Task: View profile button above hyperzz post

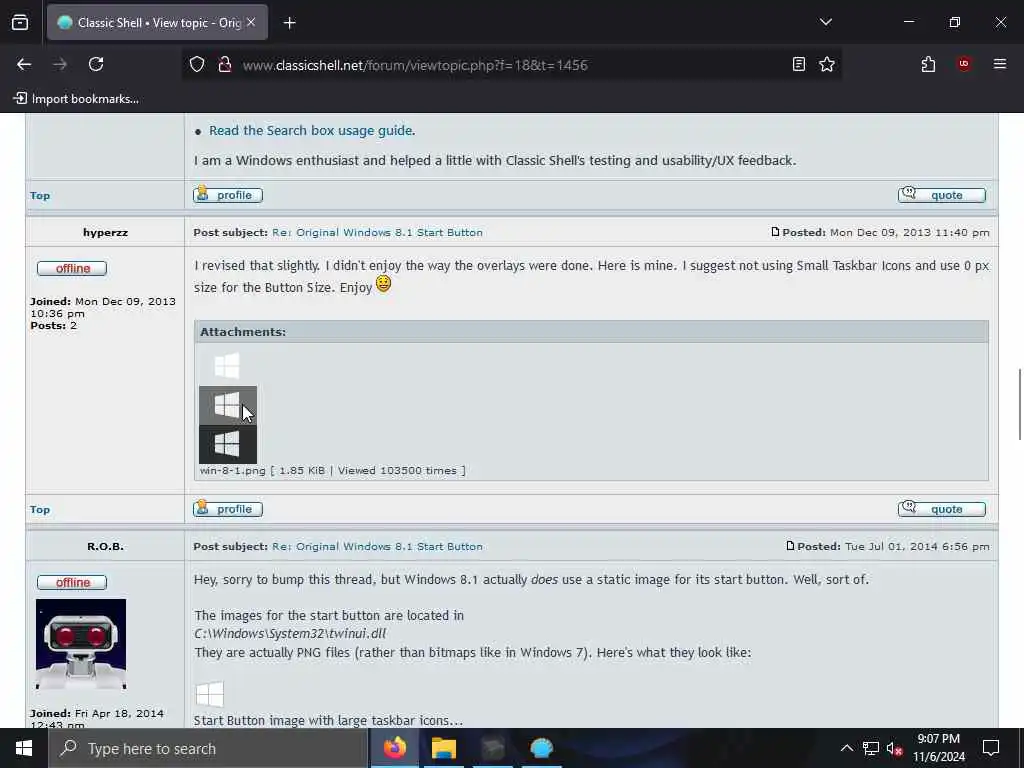Action: tap(228, 195)
